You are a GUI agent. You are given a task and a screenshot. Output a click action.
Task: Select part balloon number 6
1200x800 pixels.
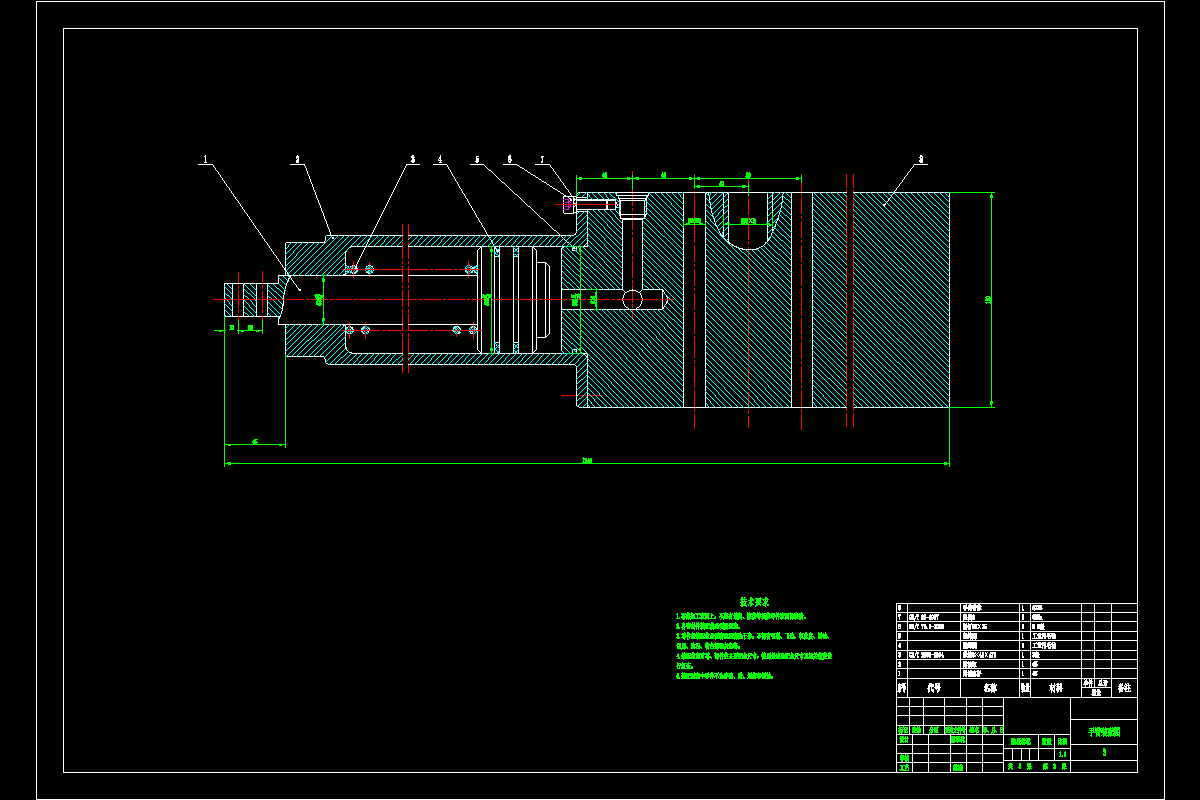point(509,159)
